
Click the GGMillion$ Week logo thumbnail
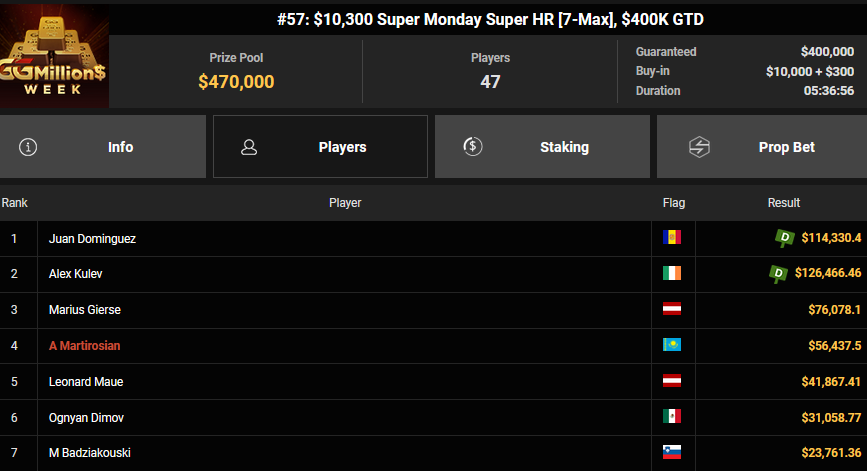[x=54, y=57]
